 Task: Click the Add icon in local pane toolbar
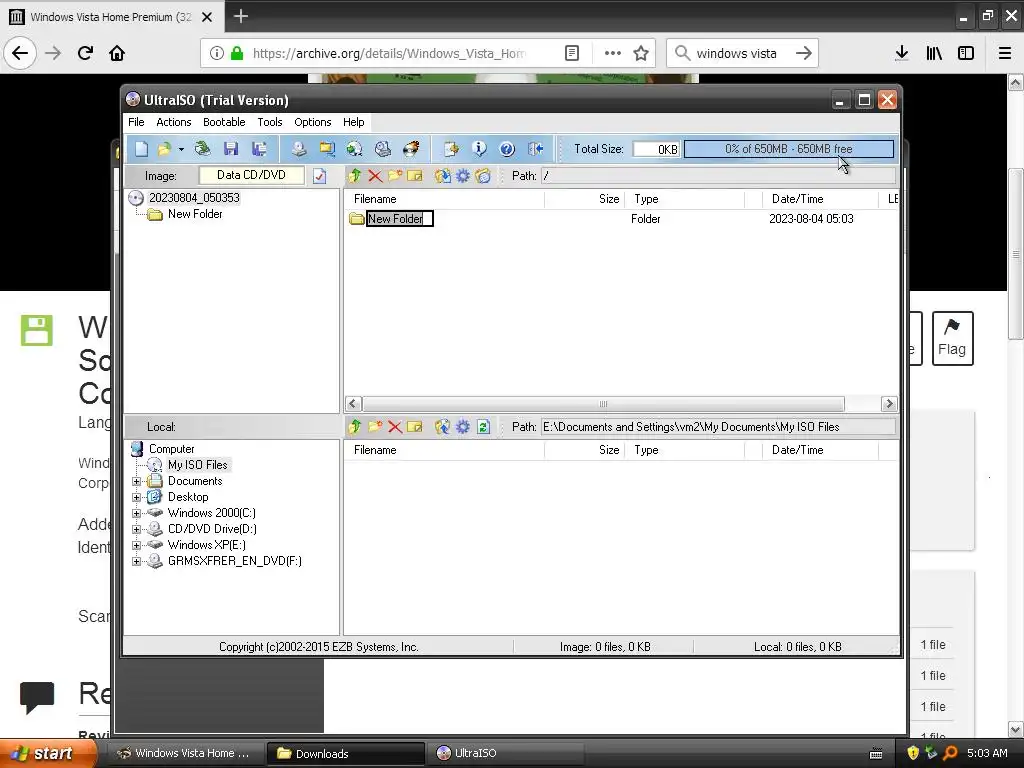coord(443,426)
